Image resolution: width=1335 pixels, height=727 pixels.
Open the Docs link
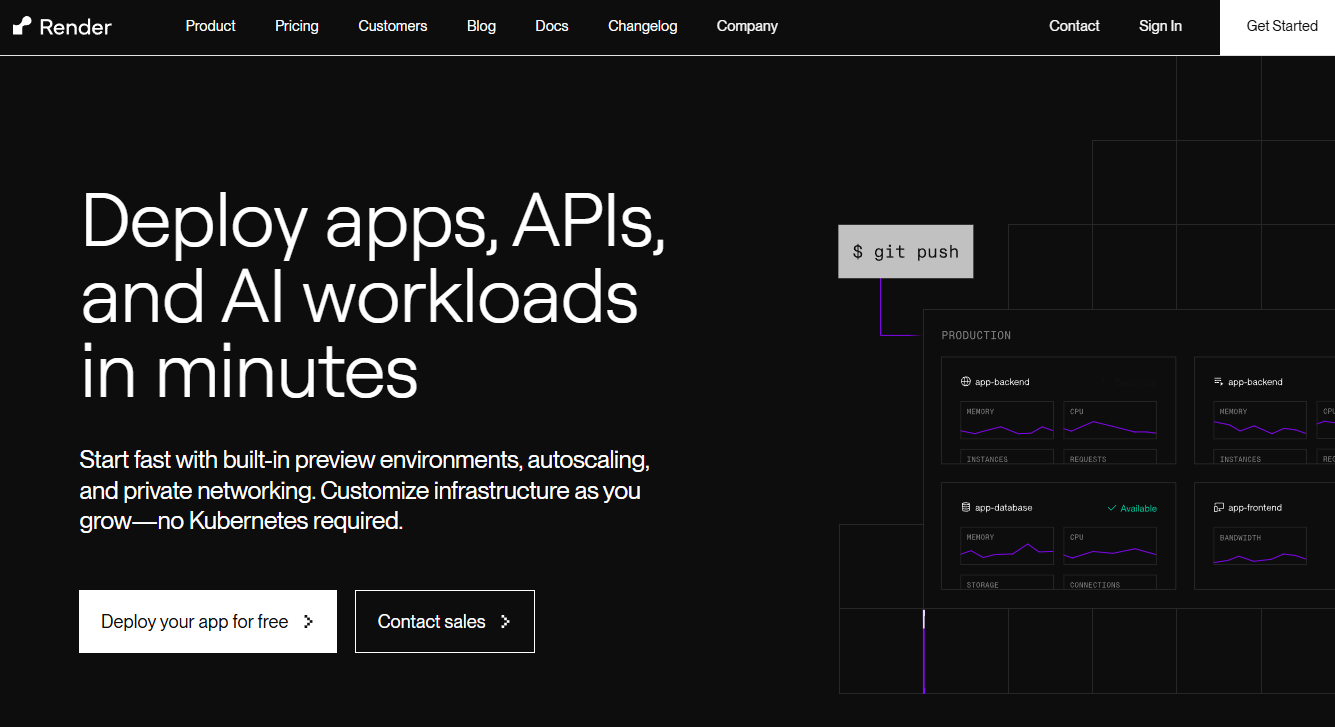pyautogui.click(x=552, y=26)
